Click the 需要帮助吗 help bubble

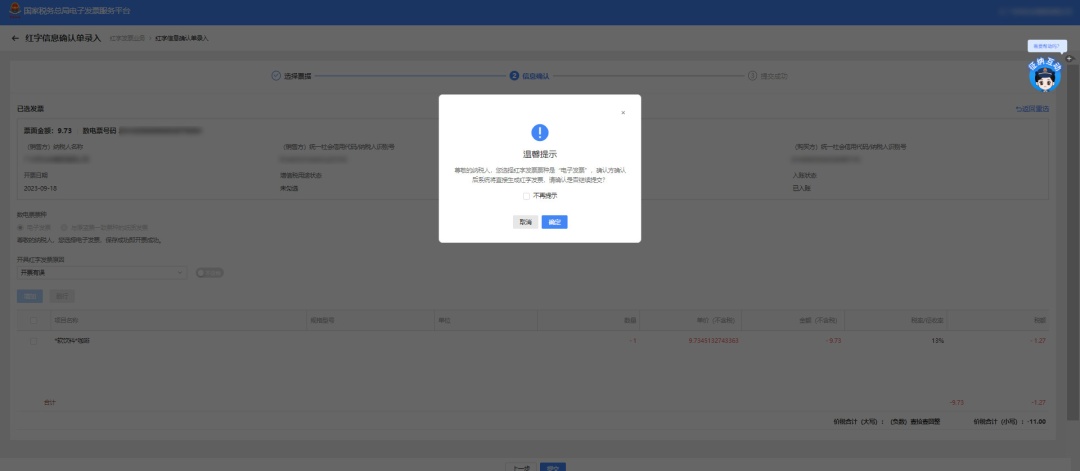click(x=1047, y=46)
